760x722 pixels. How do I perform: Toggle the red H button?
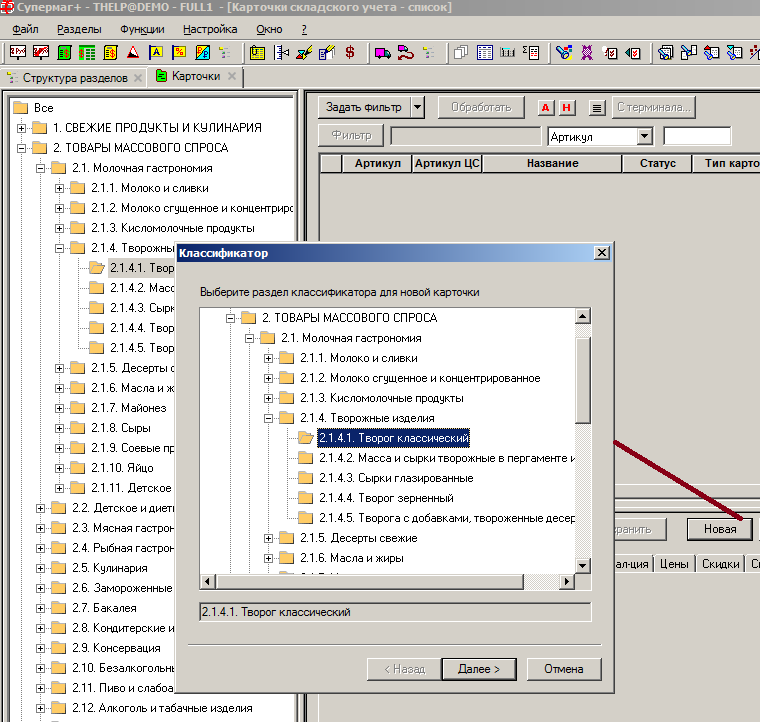(x=567, y=108)
